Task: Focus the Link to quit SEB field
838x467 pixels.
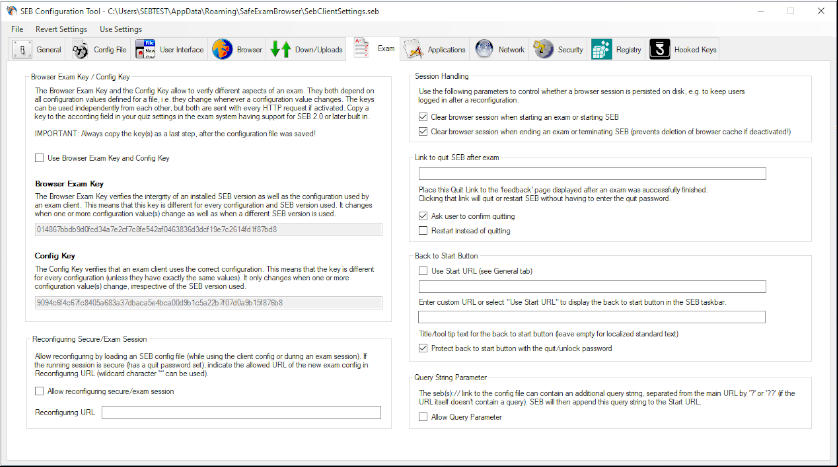Action: coord(592,173)
